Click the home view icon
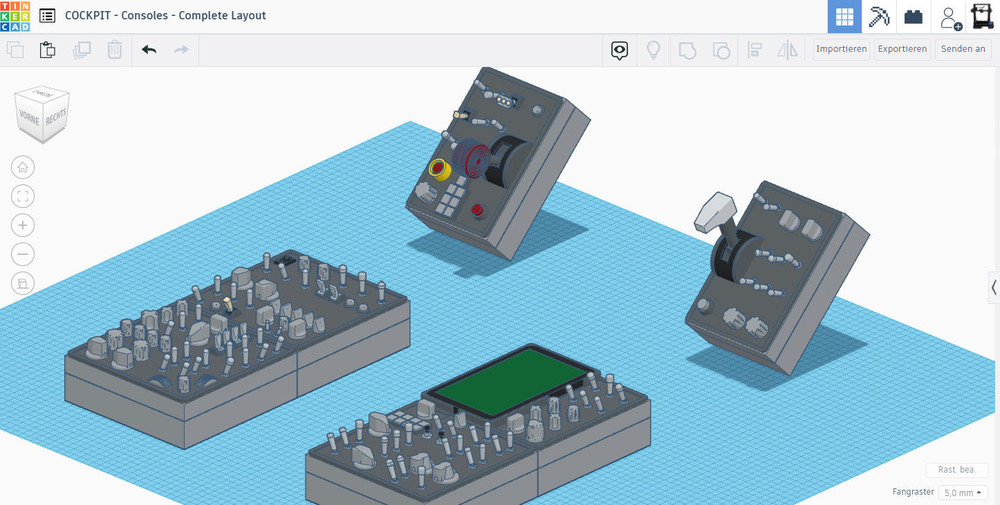Image resolution: width=1000 pixels, height=505 pixels. [24, 167]
